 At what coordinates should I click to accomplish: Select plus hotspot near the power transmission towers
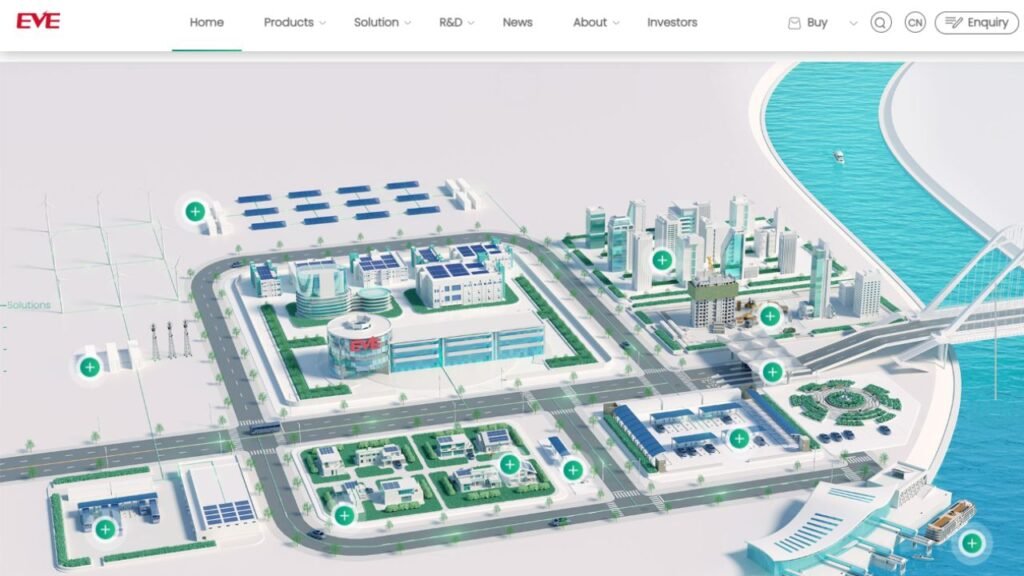click(x=89, y=367)
